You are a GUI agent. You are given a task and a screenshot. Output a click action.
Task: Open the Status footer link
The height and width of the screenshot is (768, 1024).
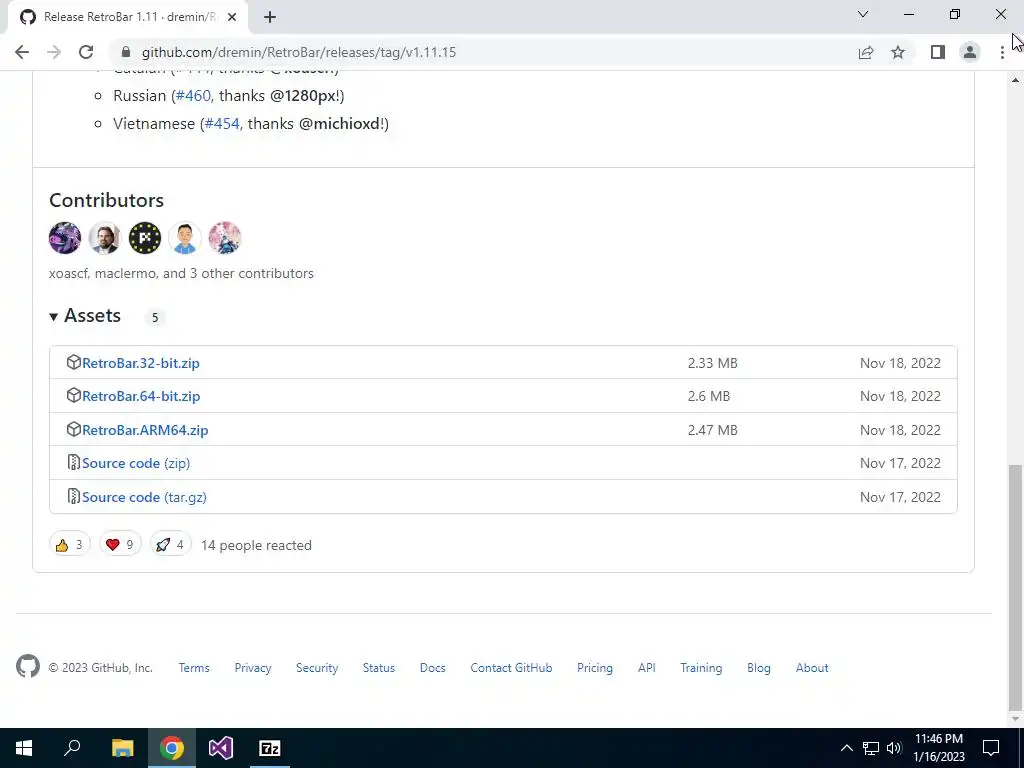click(379, 668)
